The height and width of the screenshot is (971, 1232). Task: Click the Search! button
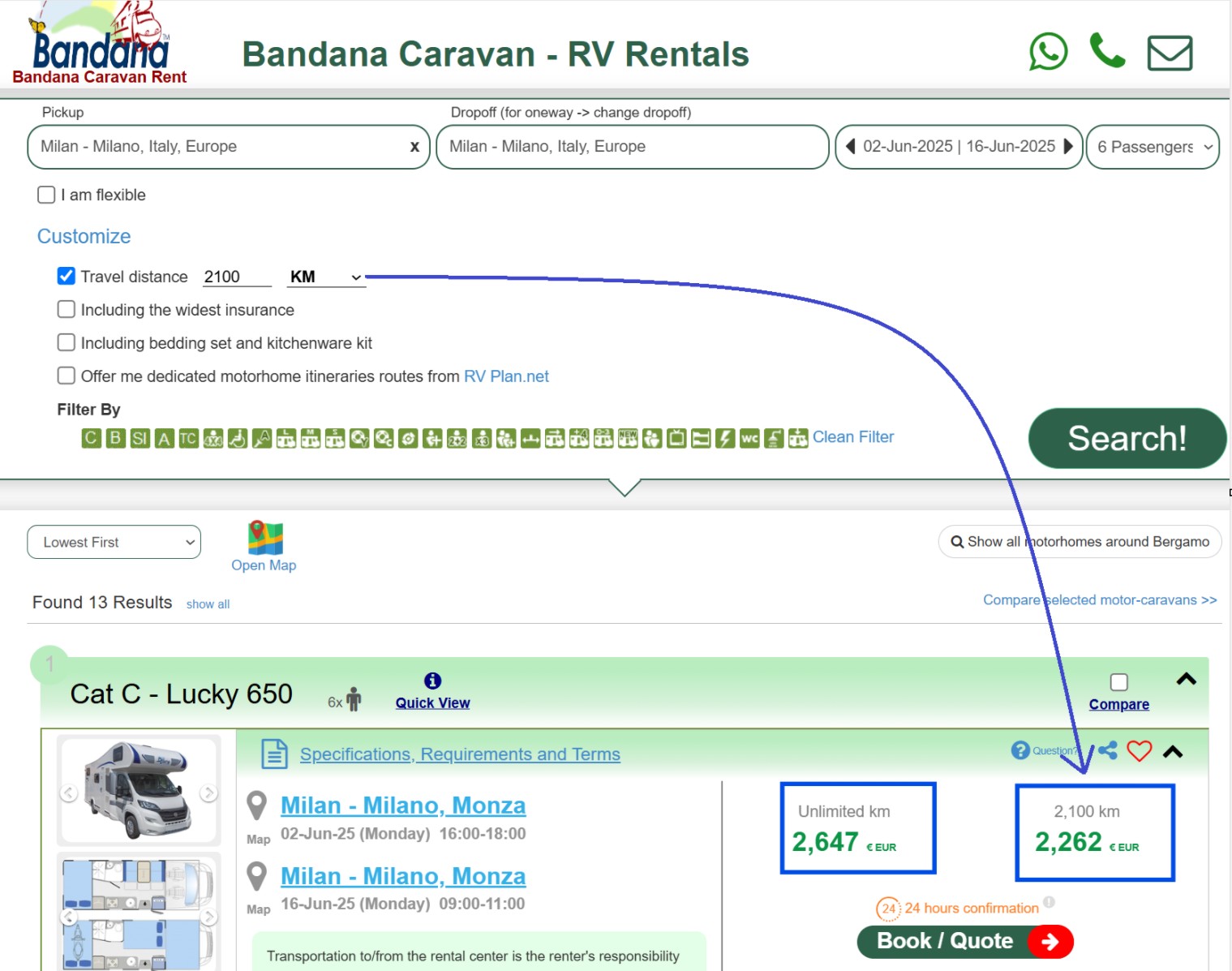[1127, 438]
